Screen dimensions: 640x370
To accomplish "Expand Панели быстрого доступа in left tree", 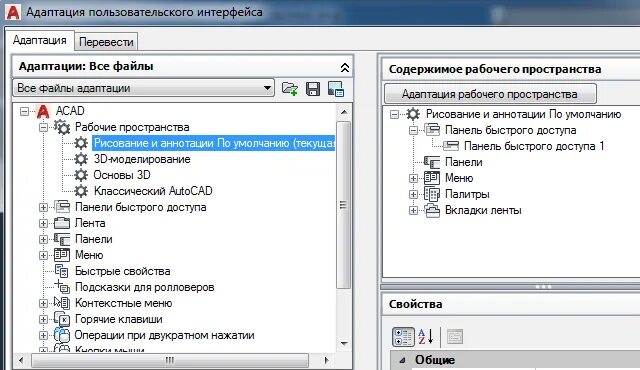I will (x=43, y=207).
